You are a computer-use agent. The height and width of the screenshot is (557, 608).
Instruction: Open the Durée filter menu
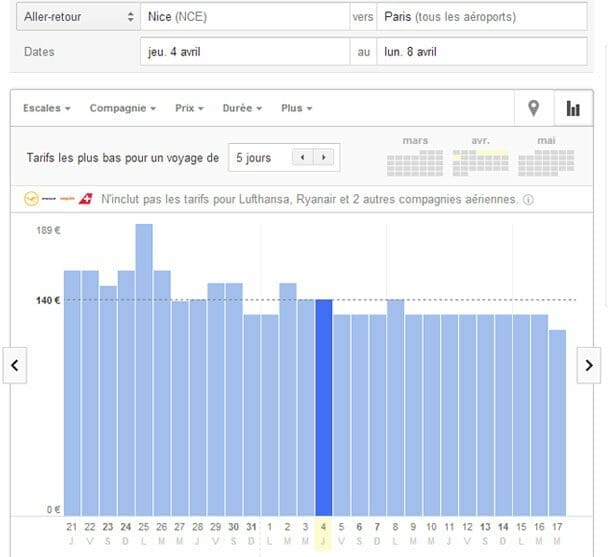click(244, 108)
